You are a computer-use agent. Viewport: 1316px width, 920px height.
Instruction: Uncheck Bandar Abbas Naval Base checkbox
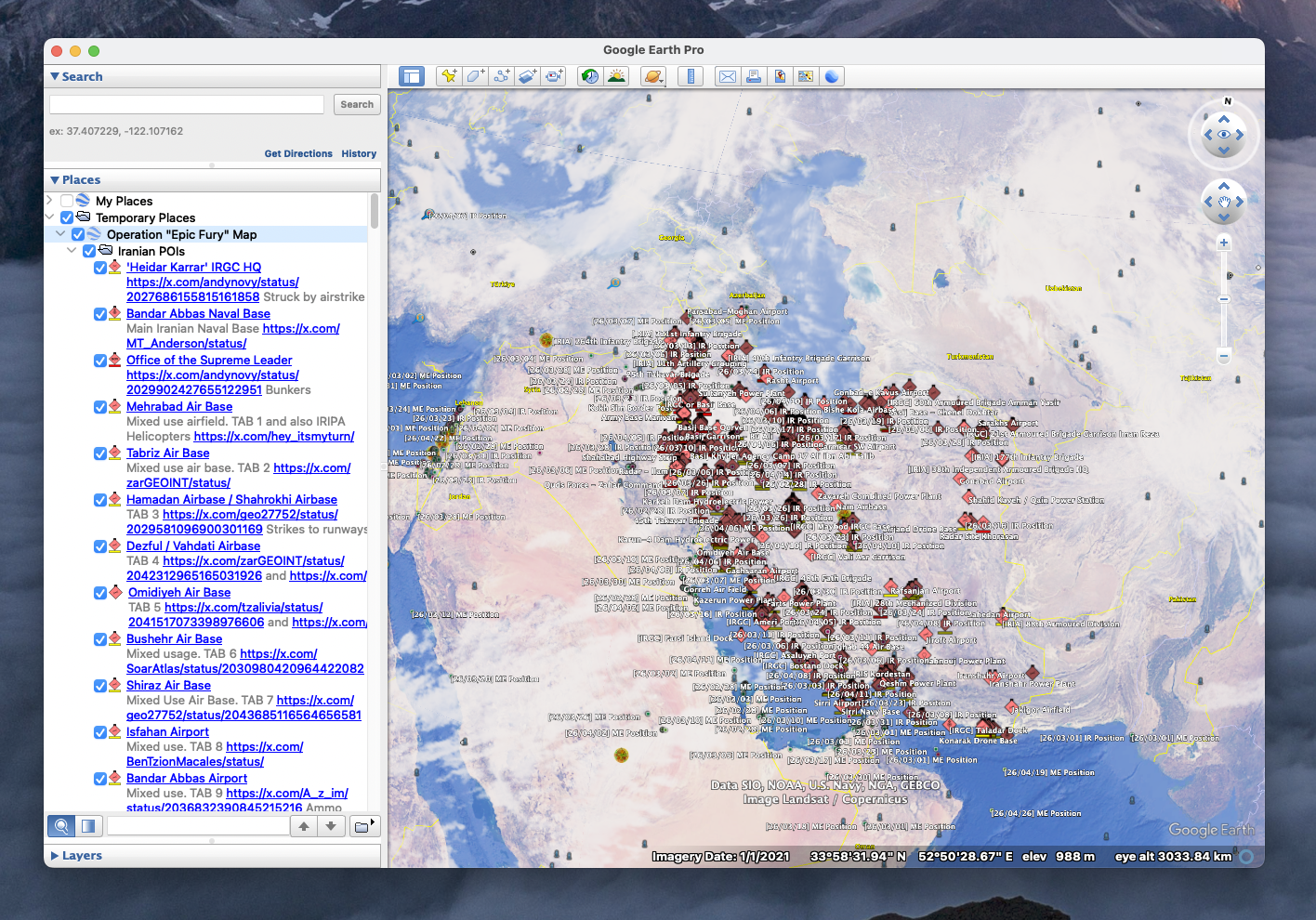[100, 314]
